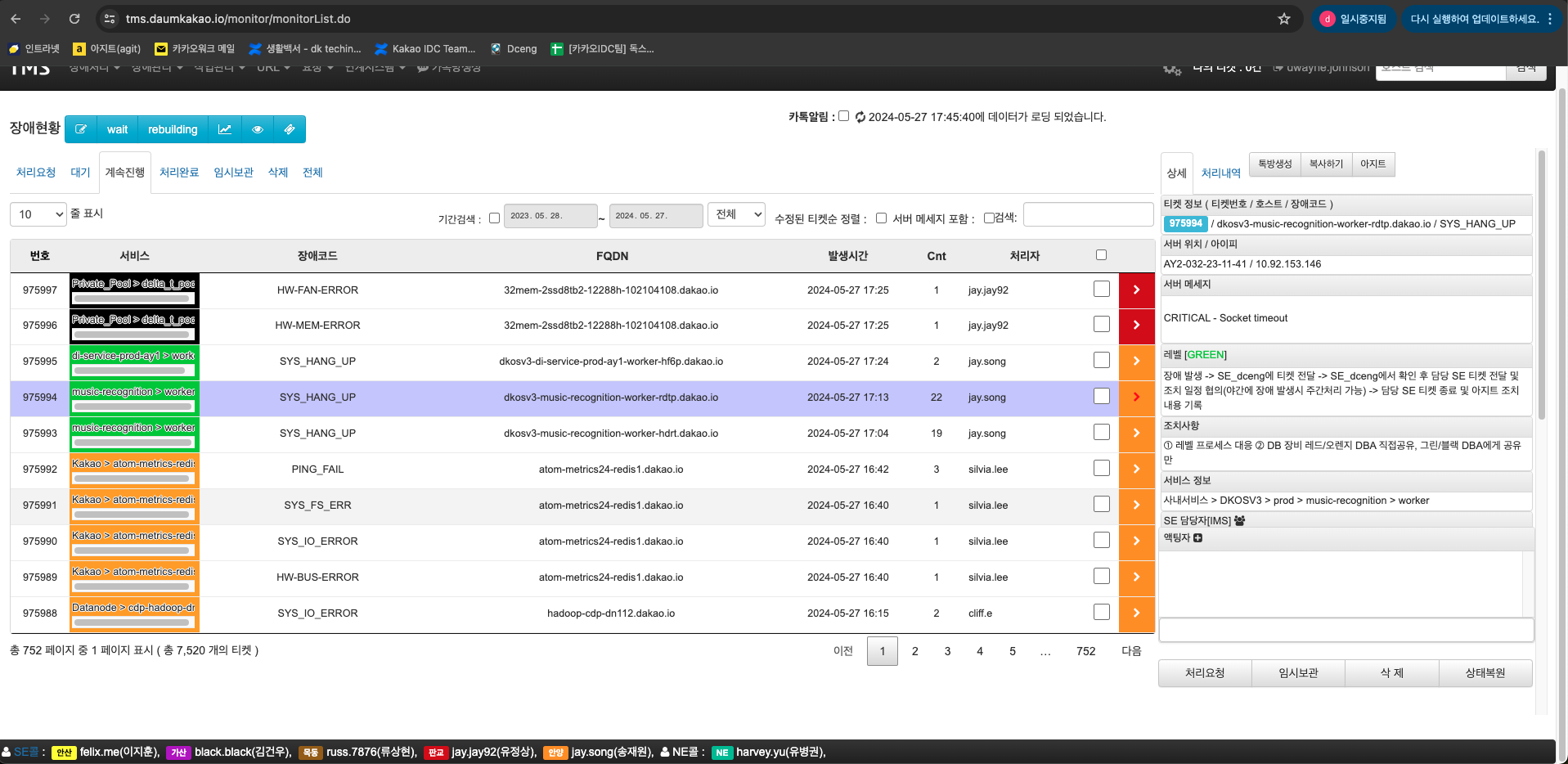Viewport: 1568px width, 764px height.
Task: Click the eye view icon in blue toolbar
Action: [x=258, y=129]
